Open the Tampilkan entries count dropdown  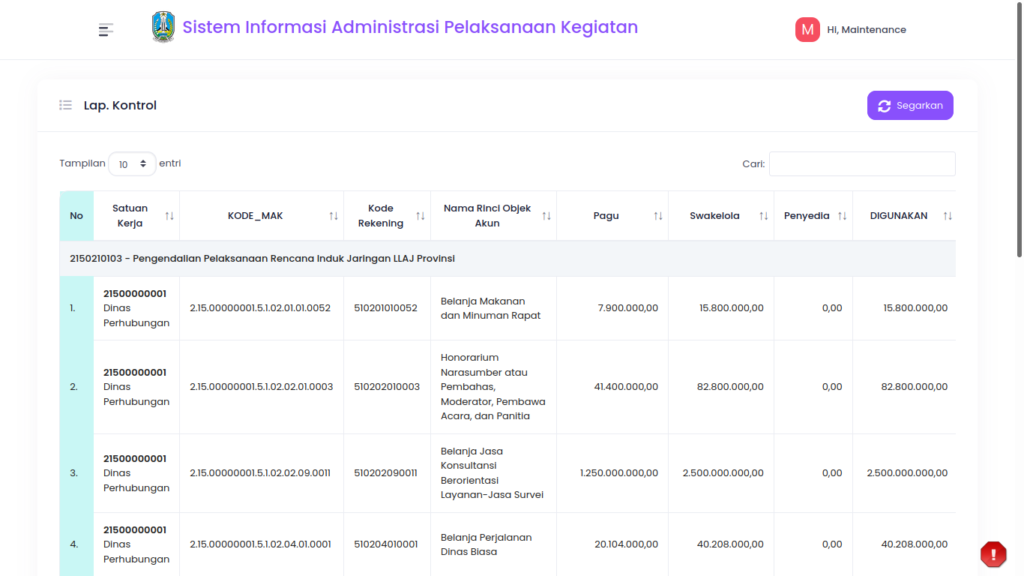point(132,164)
